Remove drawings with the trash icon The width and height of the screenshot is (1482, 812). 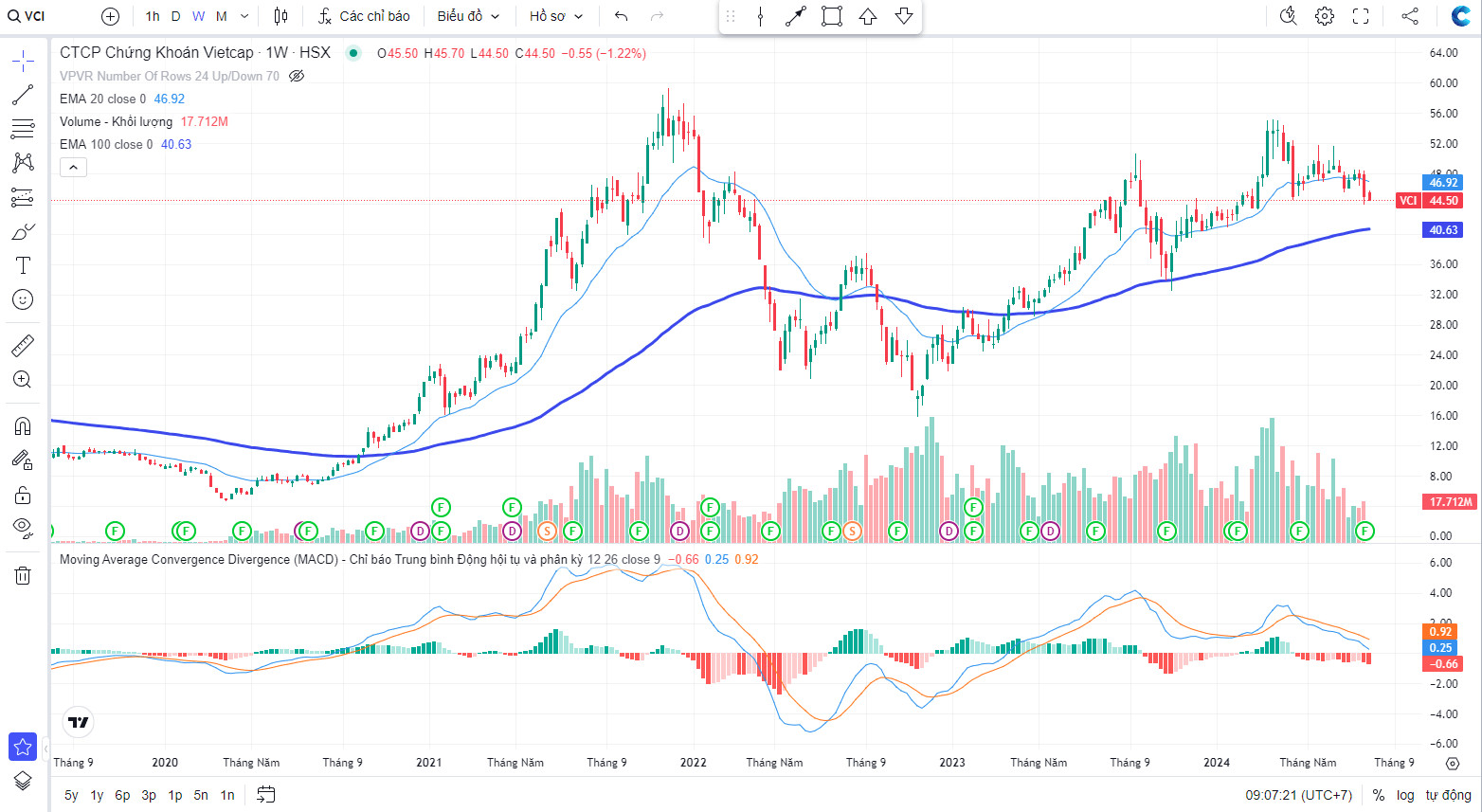23,575
